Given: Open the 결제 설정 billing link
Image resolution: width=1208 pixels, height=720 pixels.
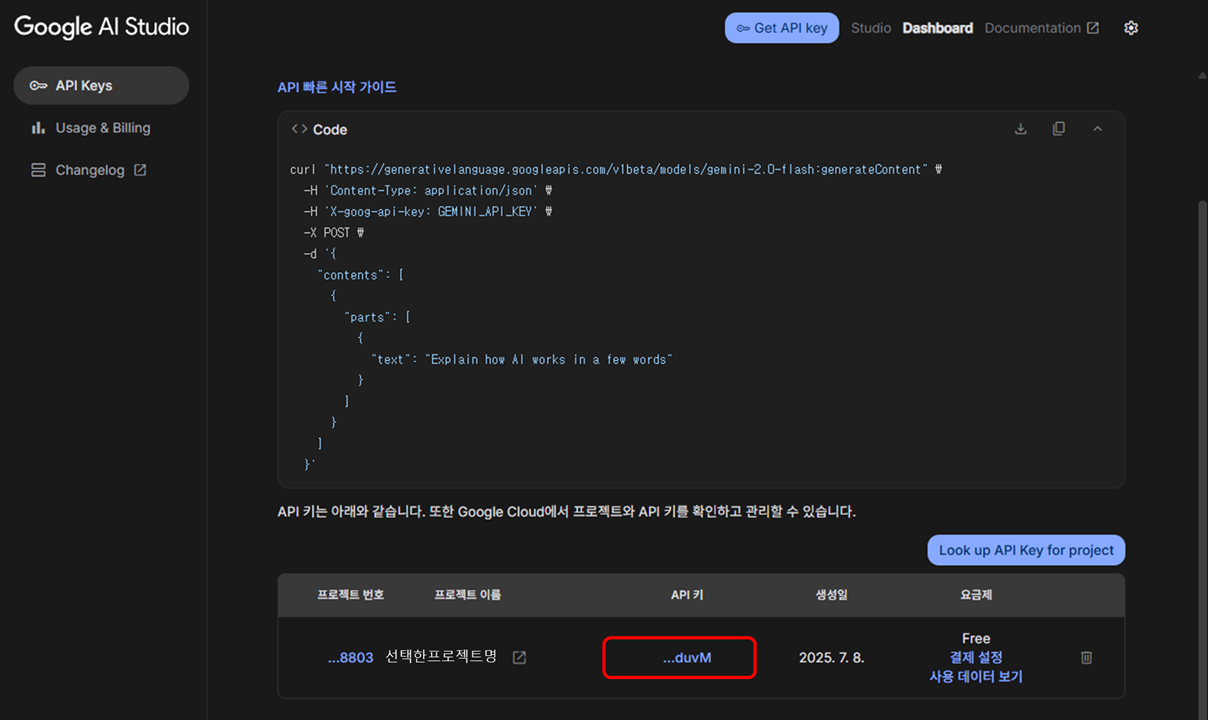Looking at the screenshot, I should pos(976,657).
